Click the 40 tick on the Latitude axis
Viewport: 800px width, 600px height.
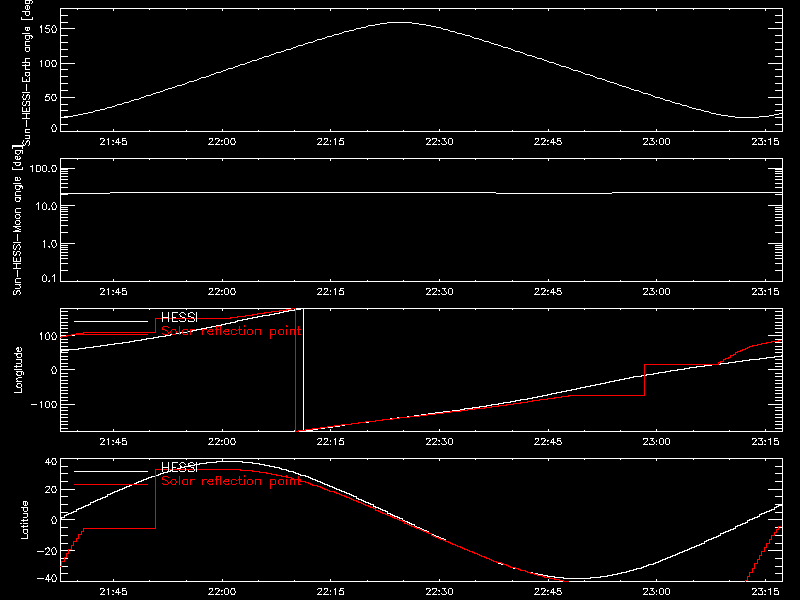(52, 462)
